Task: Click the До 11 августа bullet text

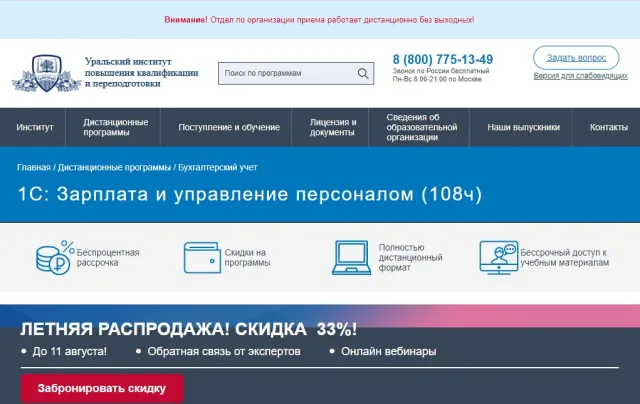Action: 69,351
